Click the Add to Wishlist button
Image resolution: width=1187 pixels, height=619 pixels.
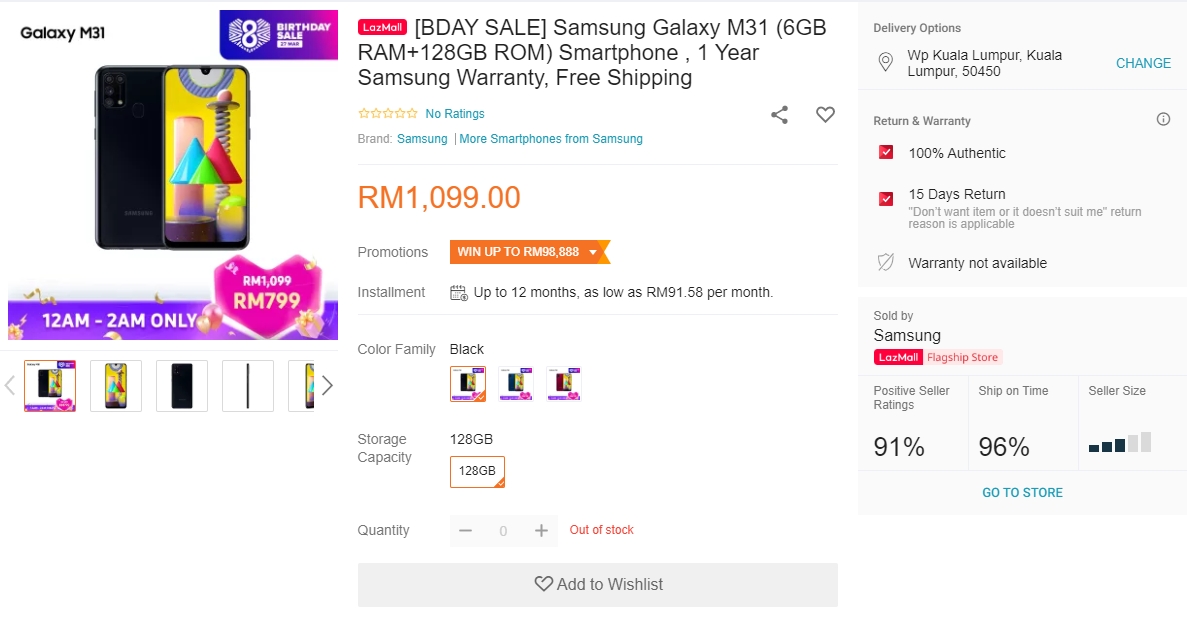click(598, 585)
